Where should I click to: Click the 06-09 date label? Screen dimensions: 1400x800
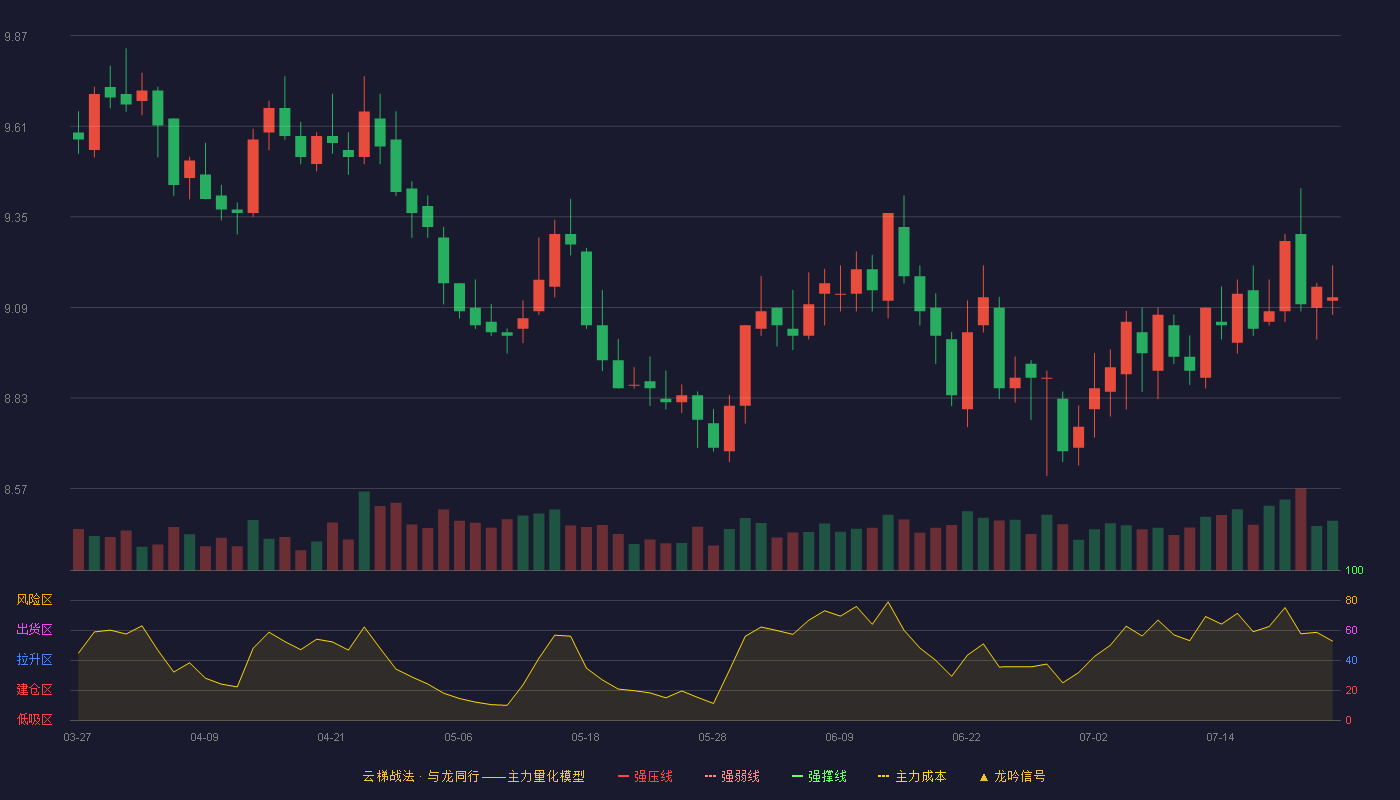[x=839, y=737]
